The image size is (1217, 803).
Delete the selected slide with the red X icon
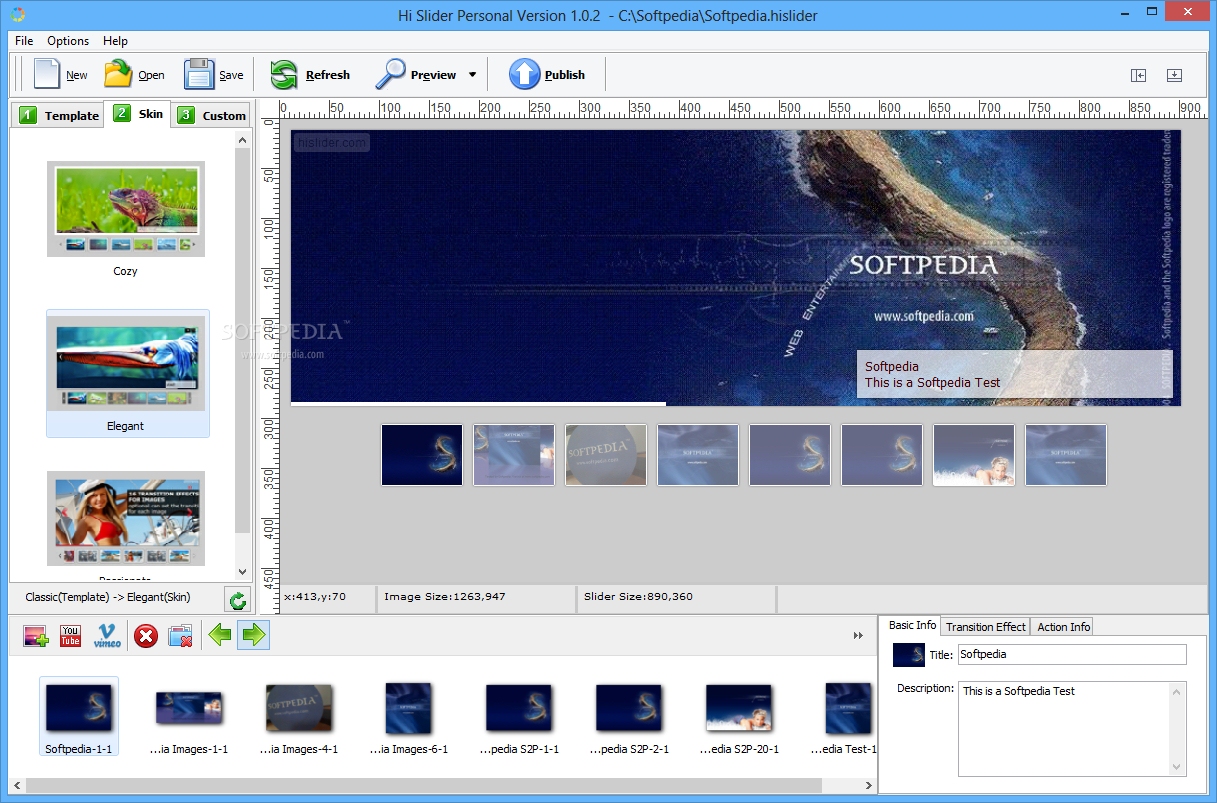(146, 635)
